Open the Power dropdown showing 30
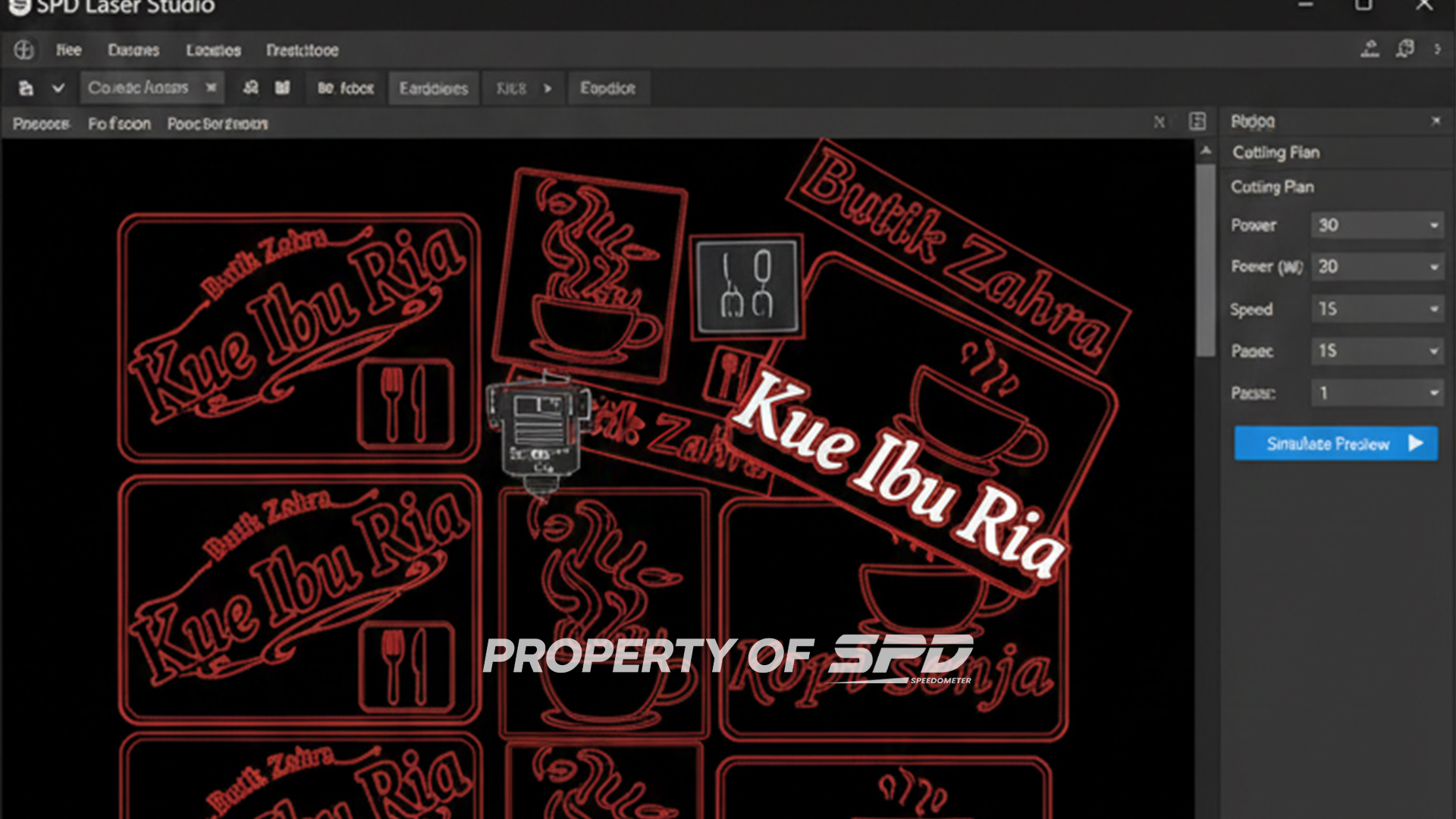The width and height of the screenshot is (1456, 819). pyautogui.click(x=1376, y=225)
